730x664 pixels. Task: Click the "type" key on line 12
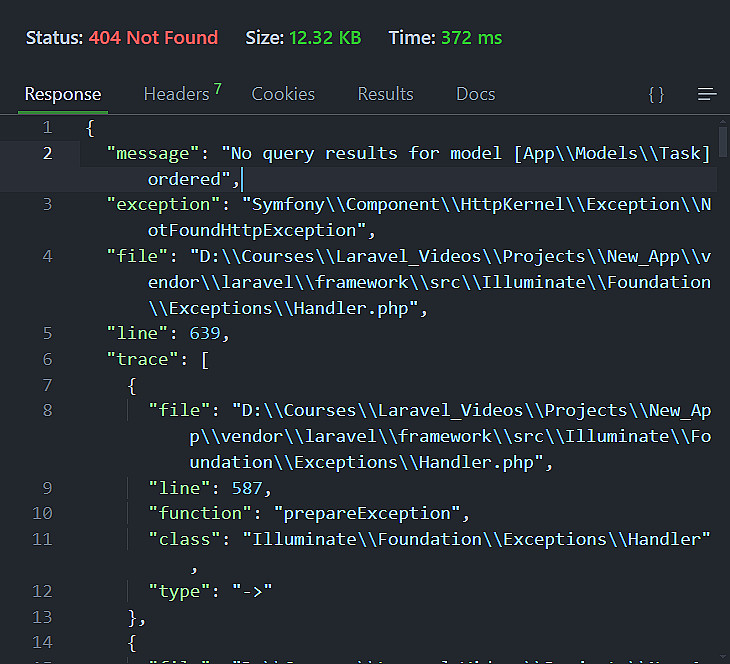(179, 590)
